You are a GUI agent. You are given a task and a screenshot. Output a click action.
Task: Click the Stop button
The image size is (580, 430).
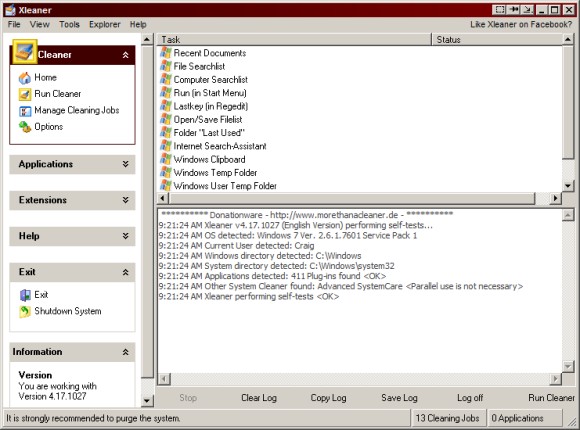[188, 398]
